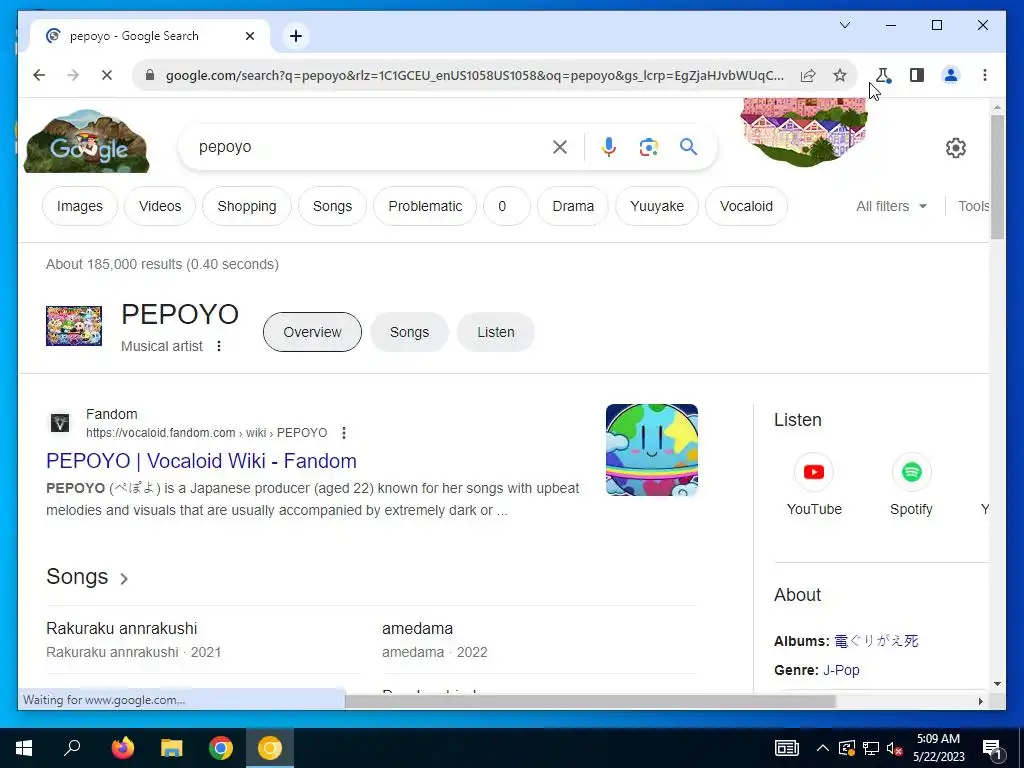The image size is (1024, 768).
Task: Open Windows taskbar search
Action: tap(72, 748)
